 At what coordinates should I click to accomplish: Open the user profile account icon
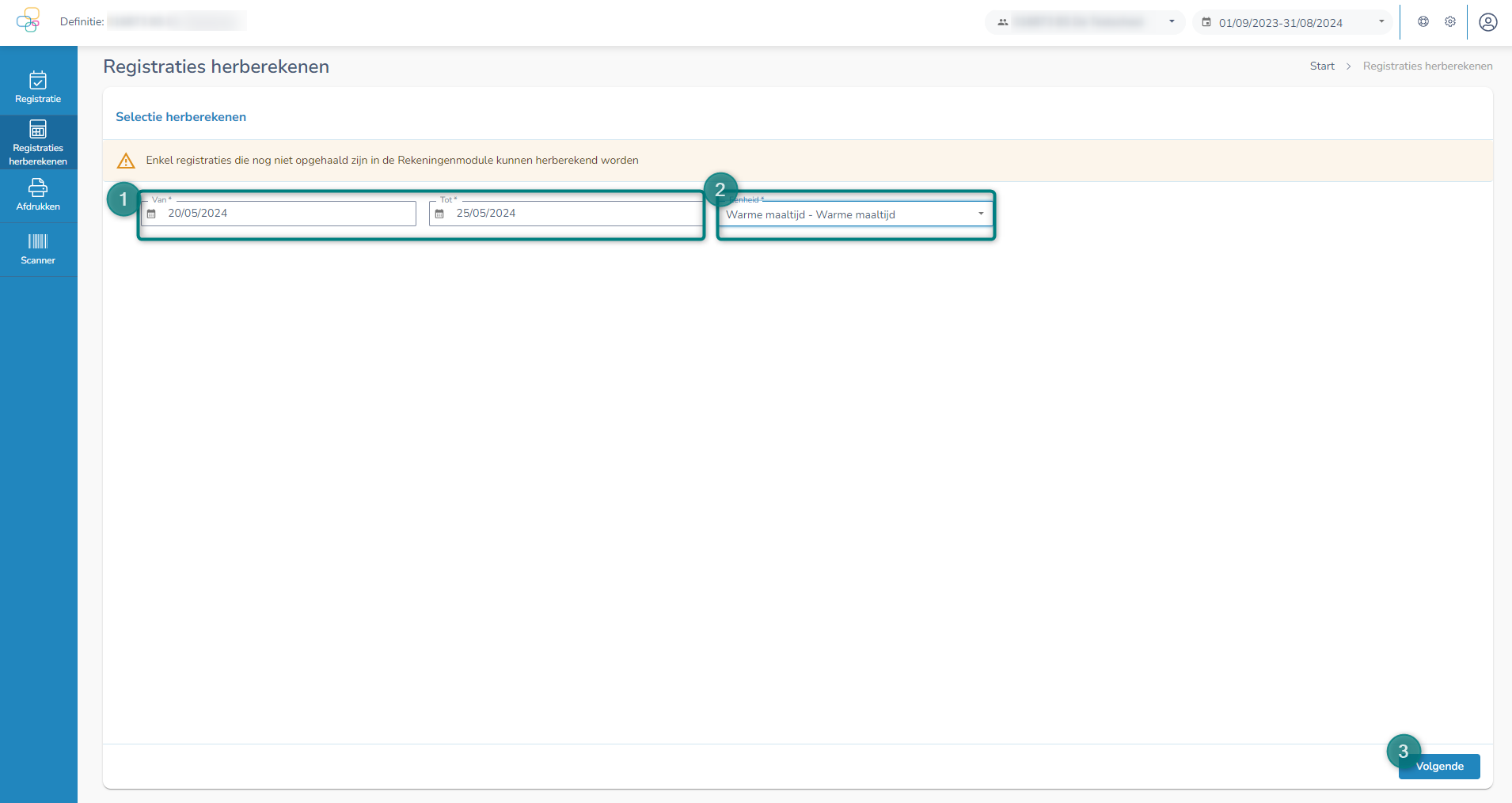[x=1488, y=22]
